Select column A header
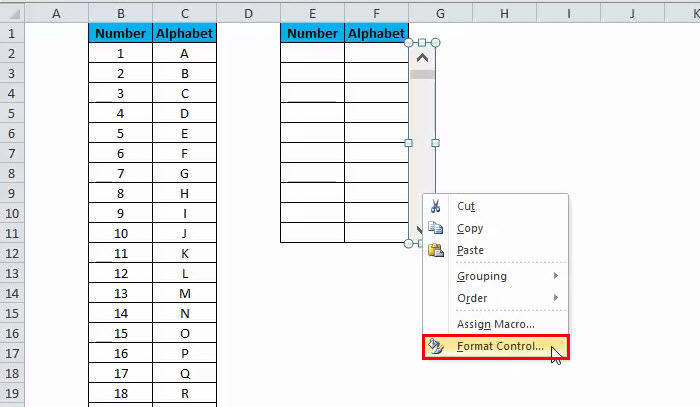The width and height of the screenshot is (700, 407). point(56,13)
